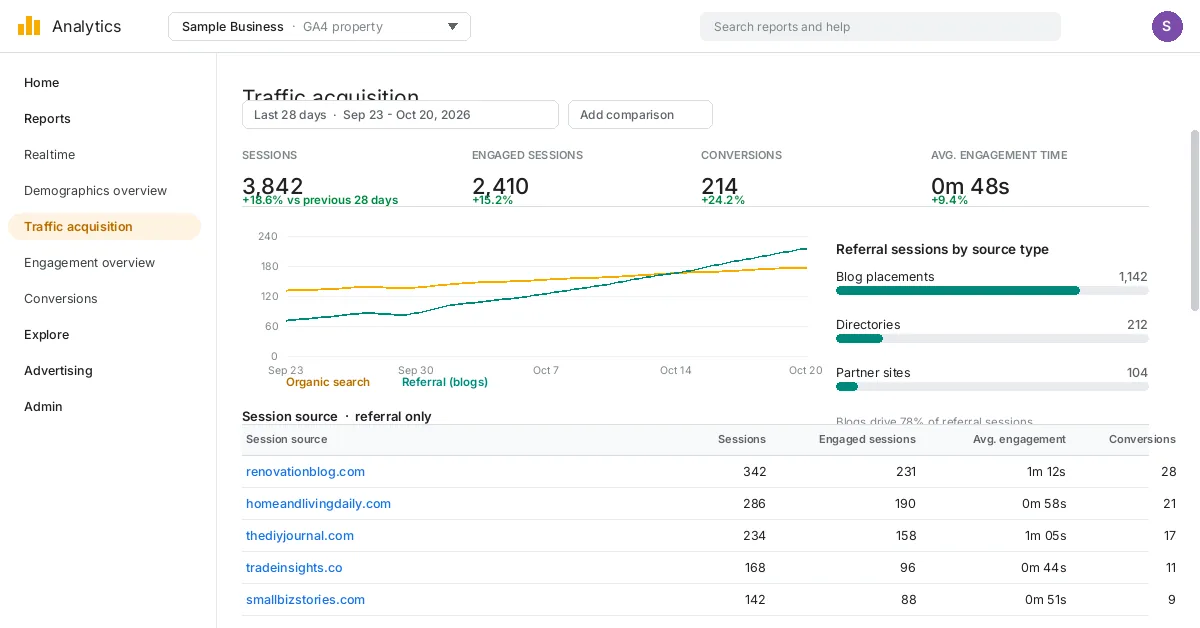
Task: Click the SESSIONS metric value 3,842
Action: pyautogui.click(x=273, y=186)
